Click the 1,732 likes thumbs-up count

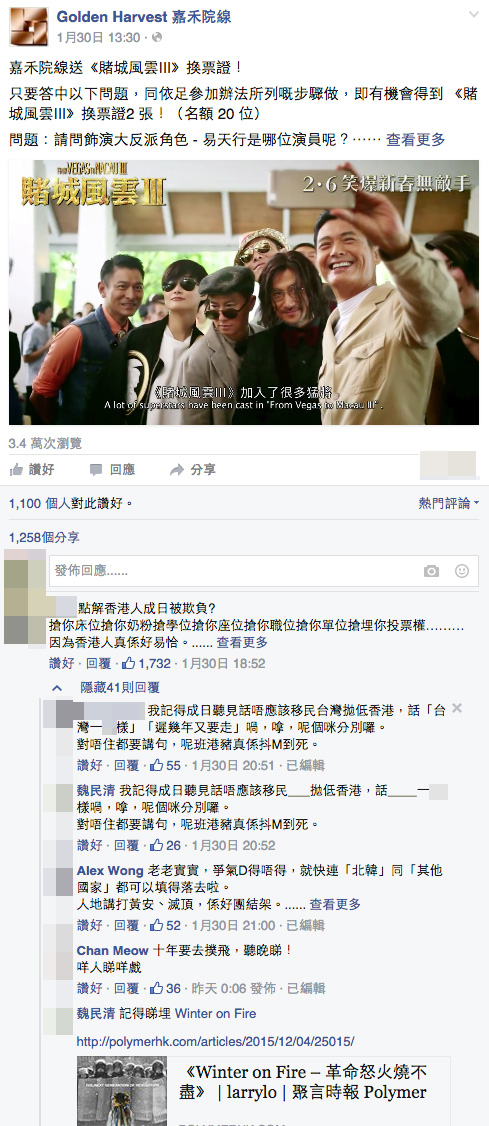[146, 664]
